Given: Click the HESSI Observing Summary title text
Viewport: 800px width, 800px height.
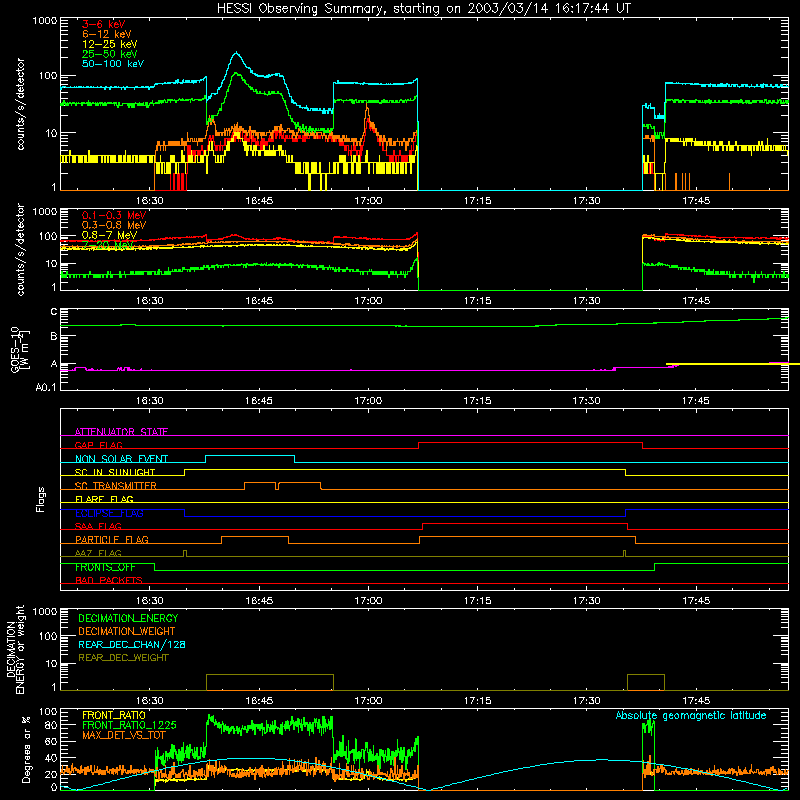Looking at the screenshot, I should click(x=423, y=8).
